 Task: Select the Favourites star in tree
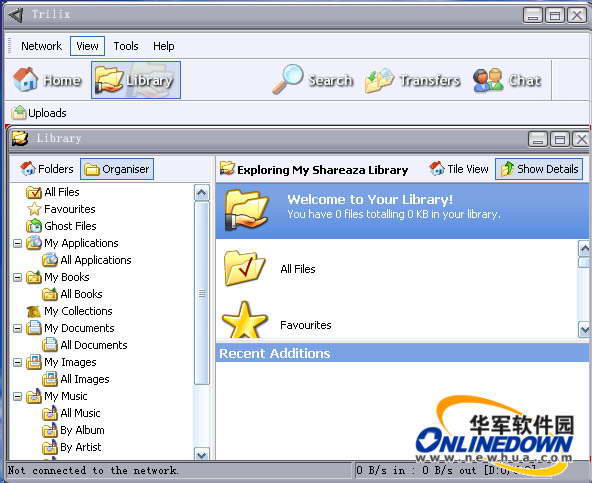(x=34, y=209)
